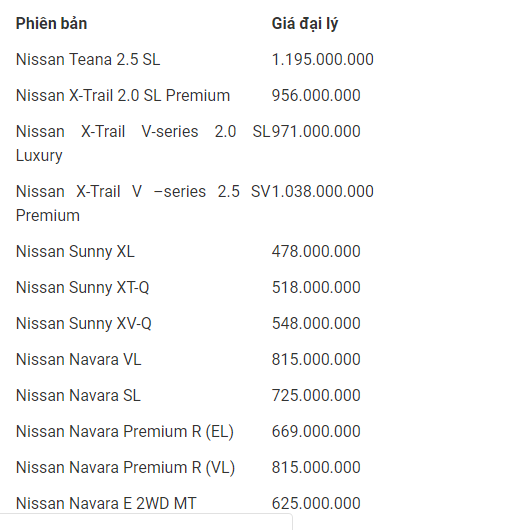Select Nissan Navara Premium R (VL)
Screen dimensions: 515x530
pos(125,467)
